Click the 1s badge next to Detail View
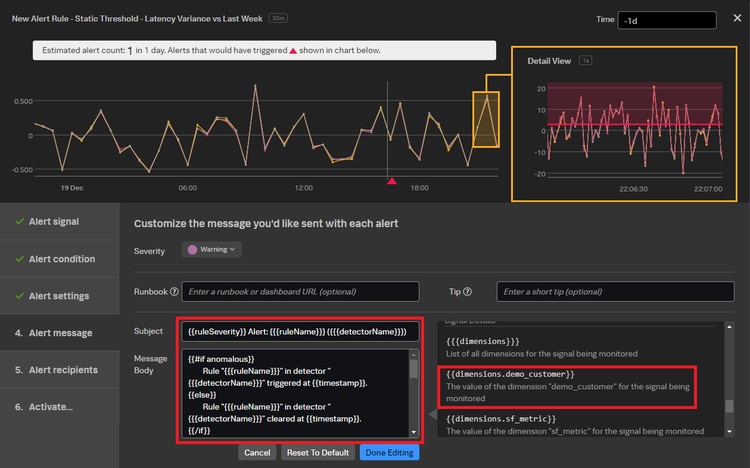Viewport: 750px width, 468px height. tap(586, 61)
